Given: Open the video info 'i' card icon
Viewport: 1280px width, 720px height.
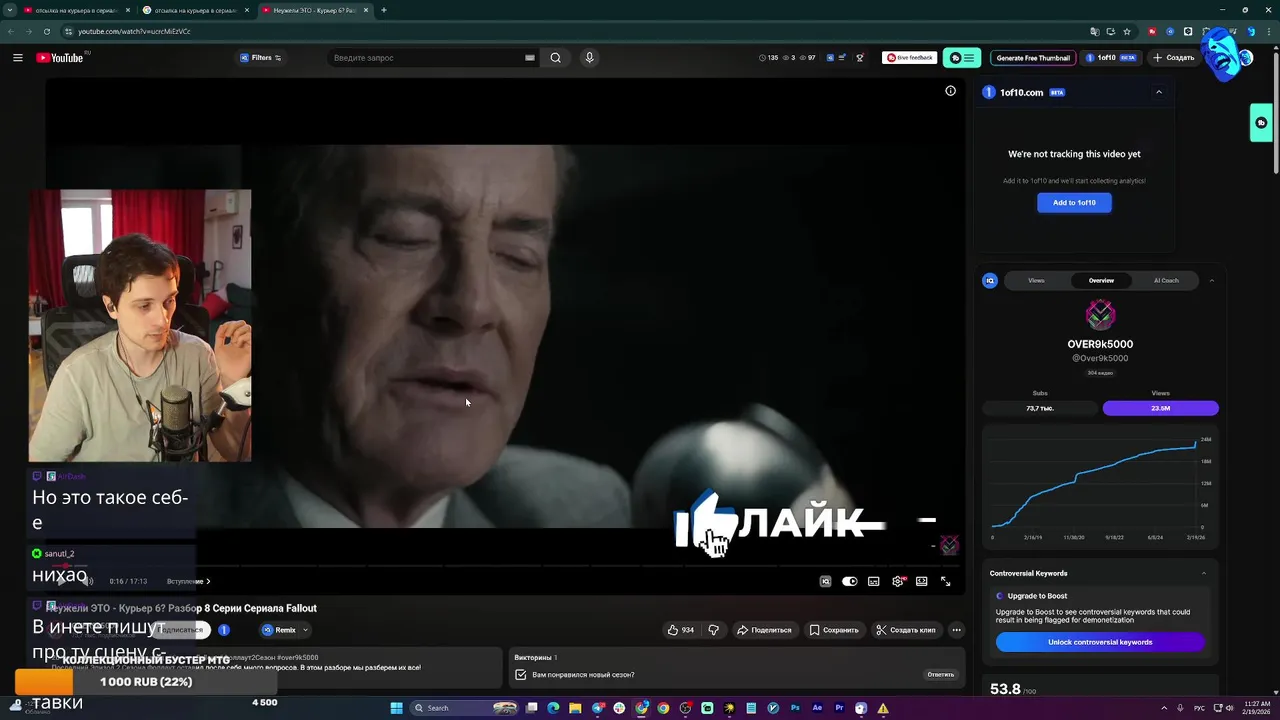Looking at the screenshot, I should pos(950,91).
